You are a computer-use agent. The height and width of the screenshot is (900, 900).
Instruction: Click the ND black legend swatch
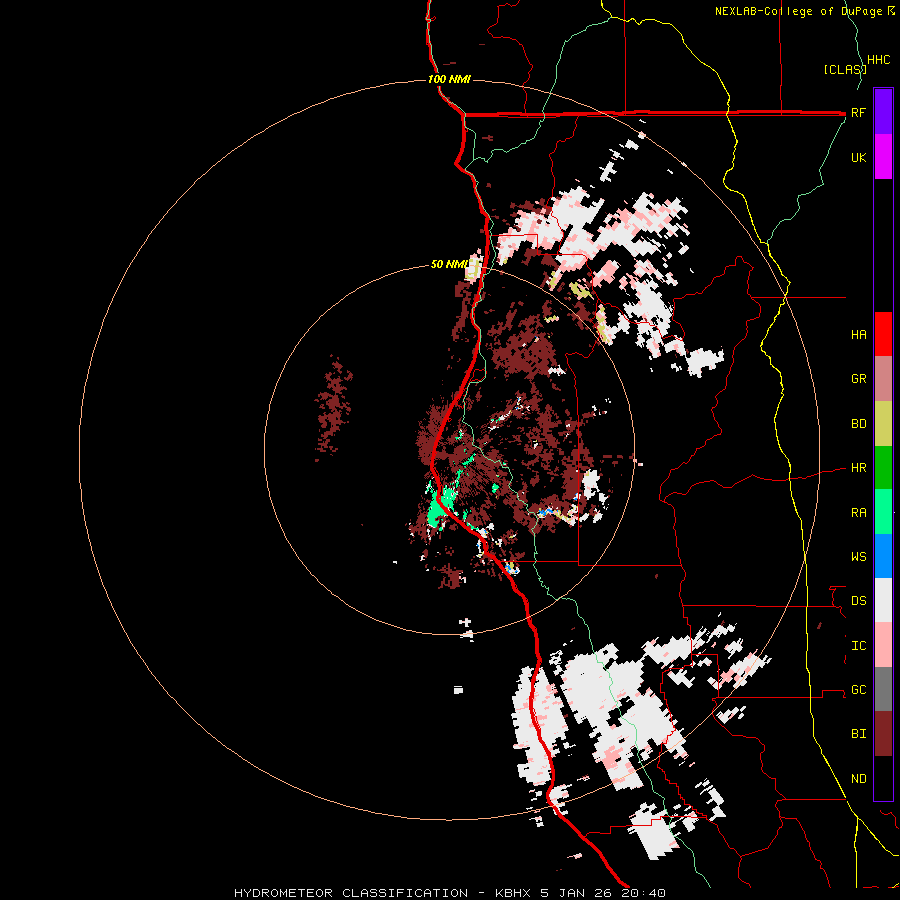click(x=883, y=778)
